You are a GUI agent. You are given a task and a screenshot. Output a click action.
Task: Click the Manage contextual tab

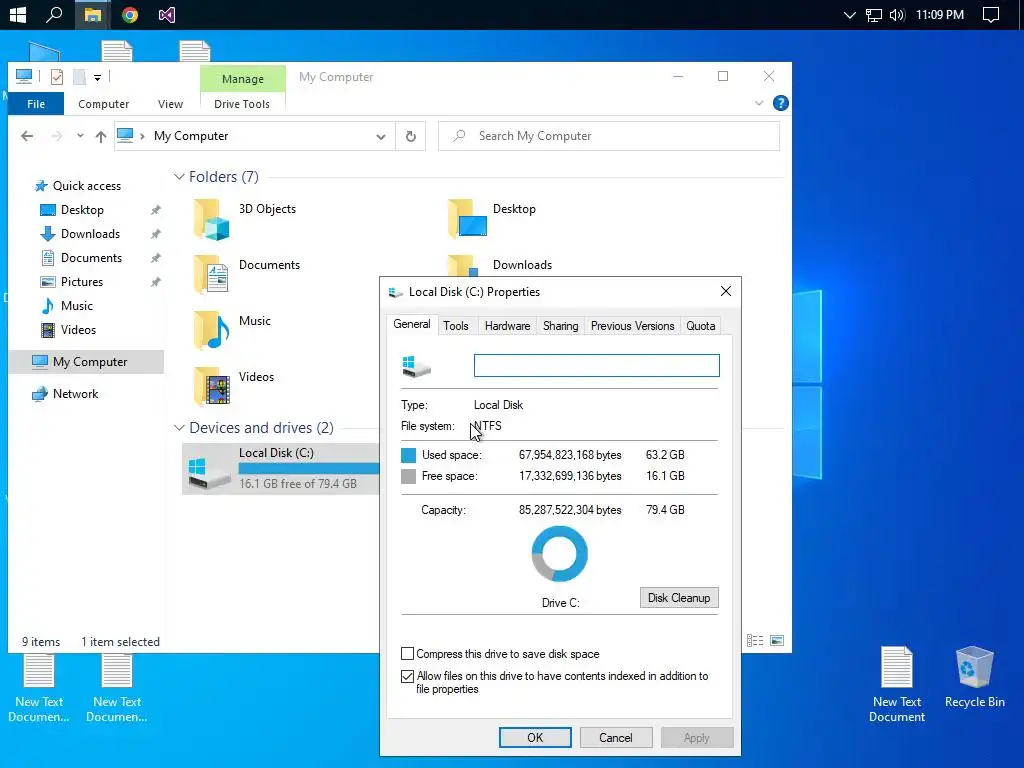pyautogui.click(x=243, y=78)
